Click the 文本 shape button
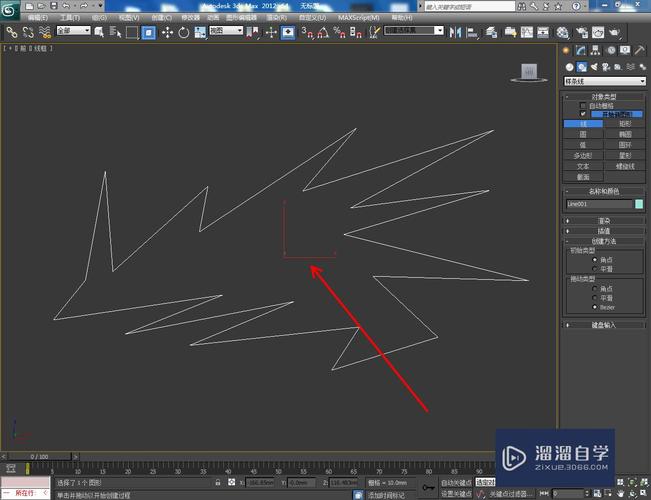 click(583, 167)
